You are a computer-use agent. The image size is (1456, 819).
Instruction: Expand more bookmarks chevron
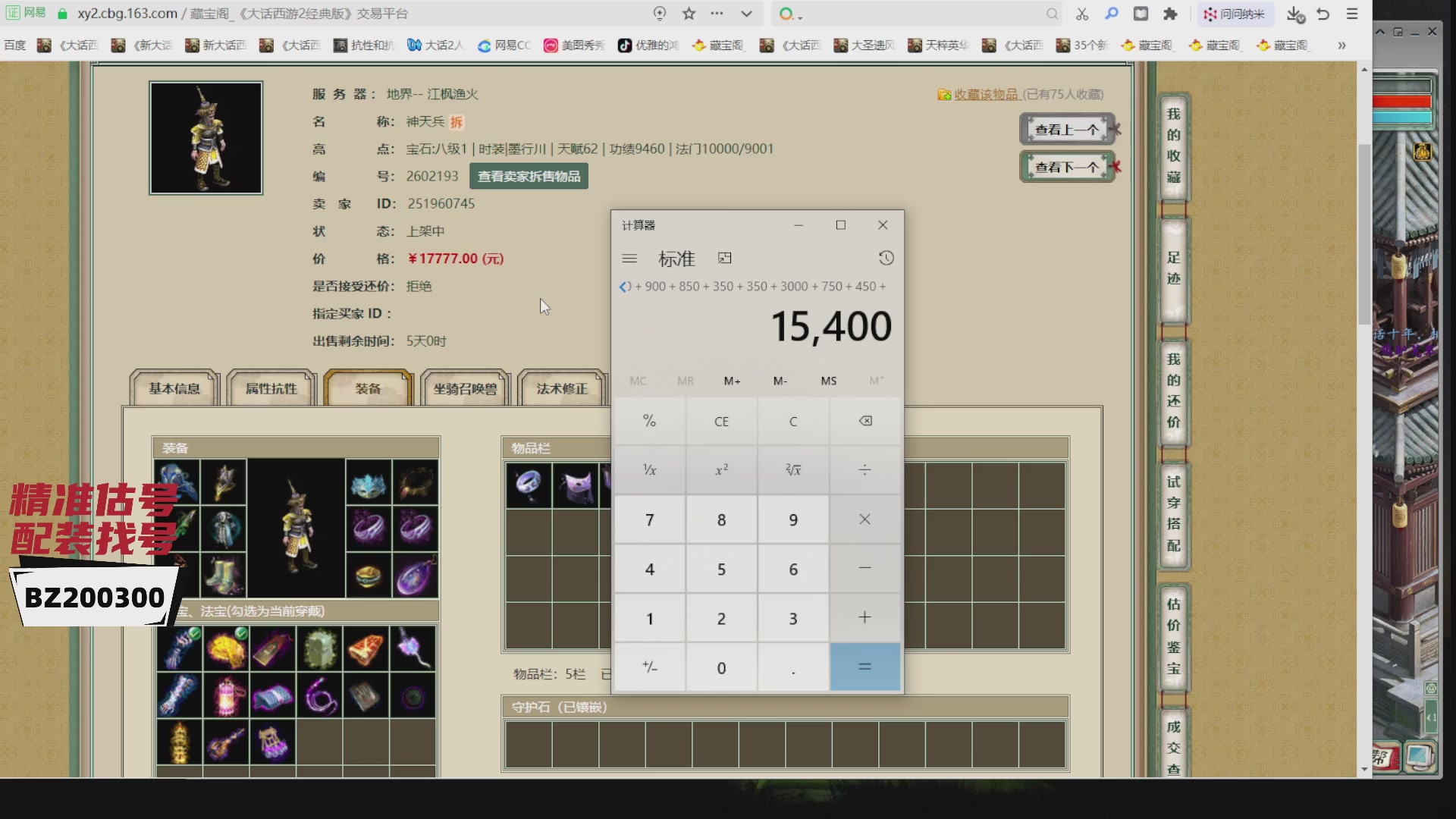[x=1341, y=45]
